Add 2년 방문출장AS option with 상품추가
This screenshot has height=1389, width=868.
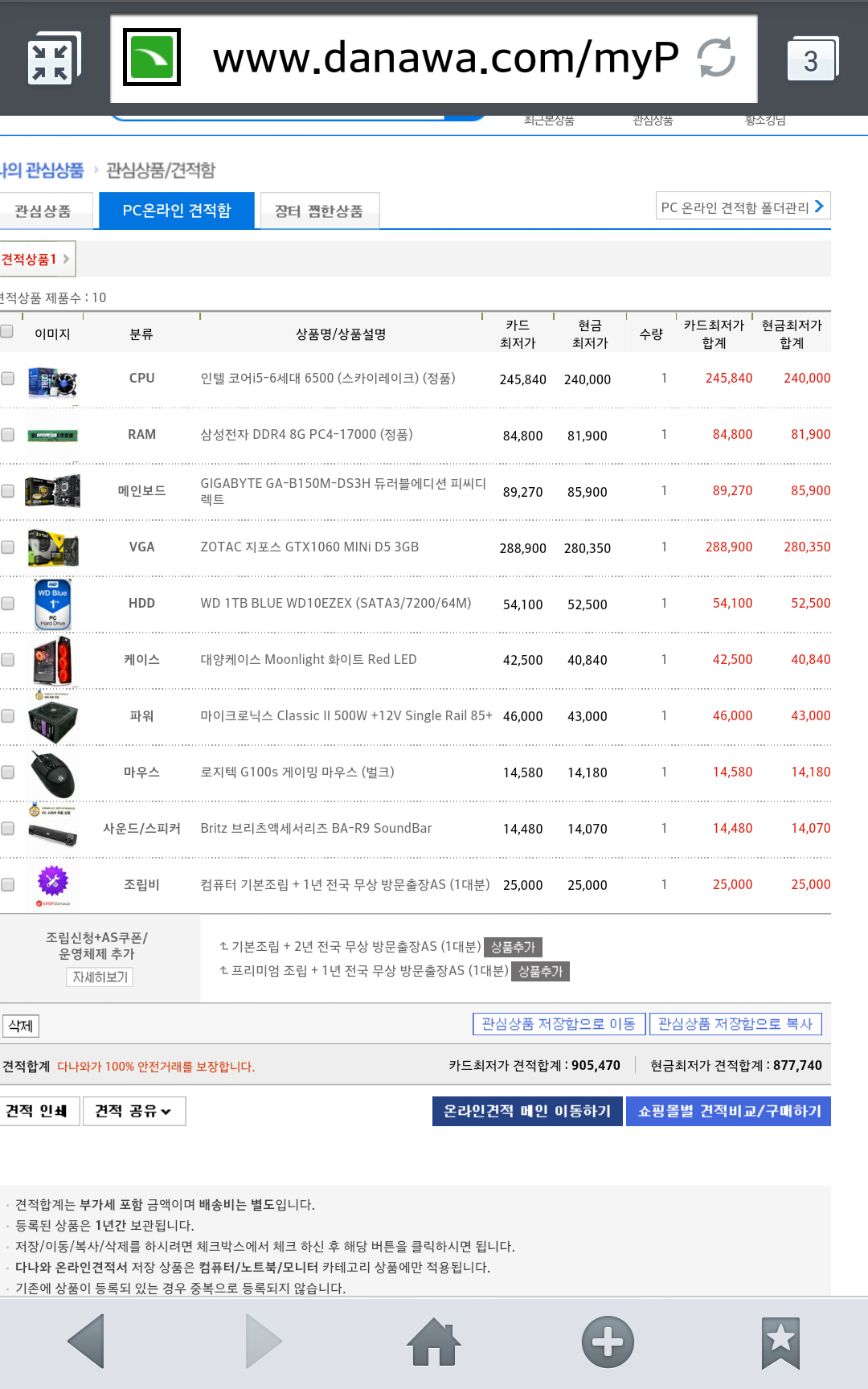513,947
